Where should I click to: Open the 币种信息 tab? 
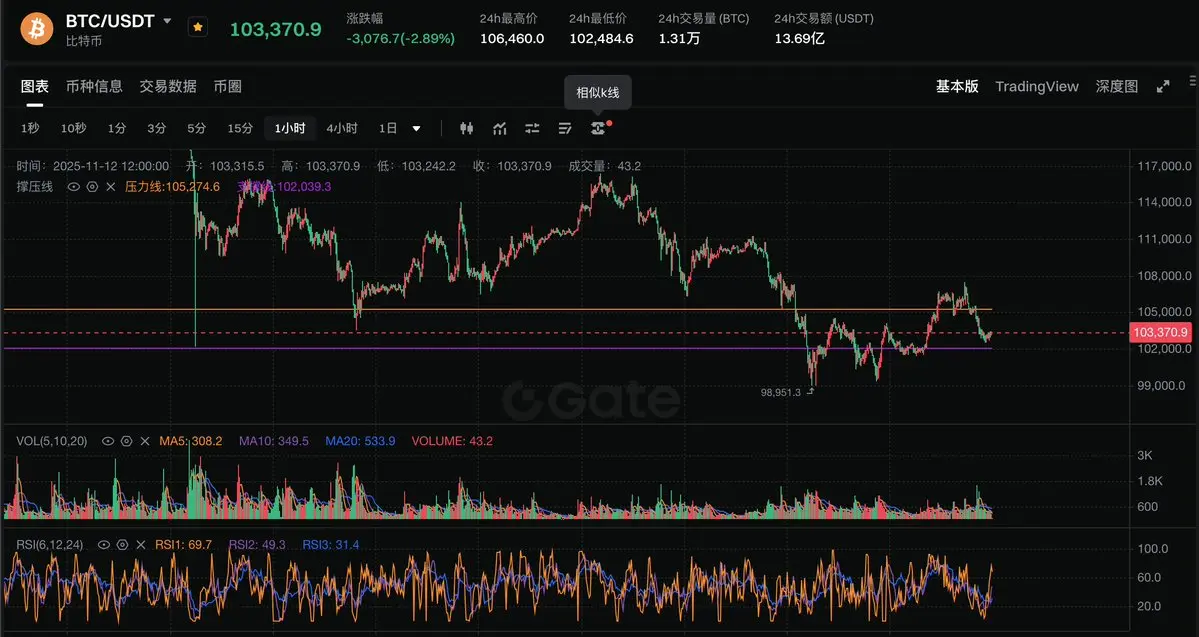tap(94, 86)
